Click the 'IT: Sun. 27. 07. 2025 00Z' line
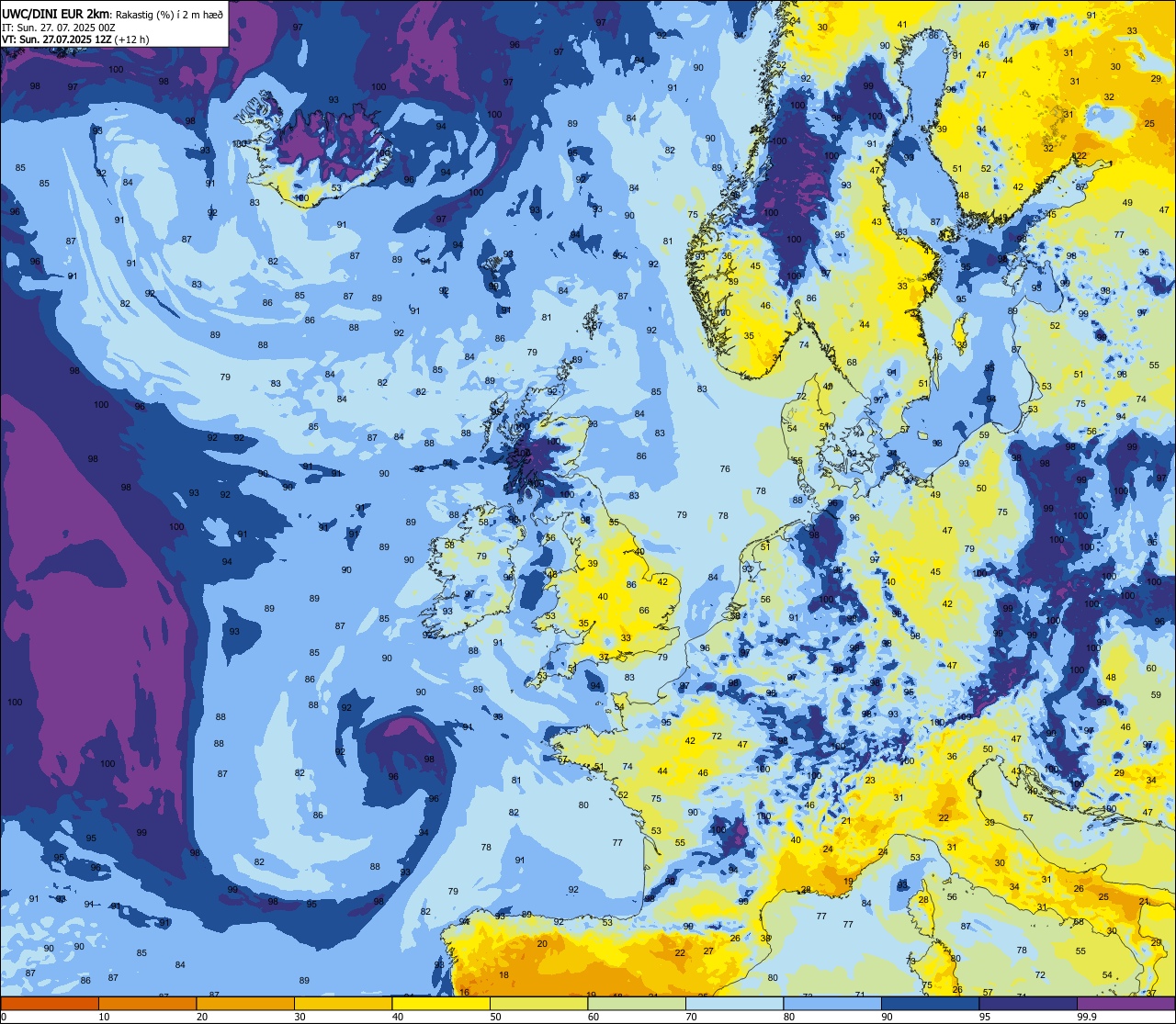The width and height of the screenshot is (1176, 1024). 59,28
